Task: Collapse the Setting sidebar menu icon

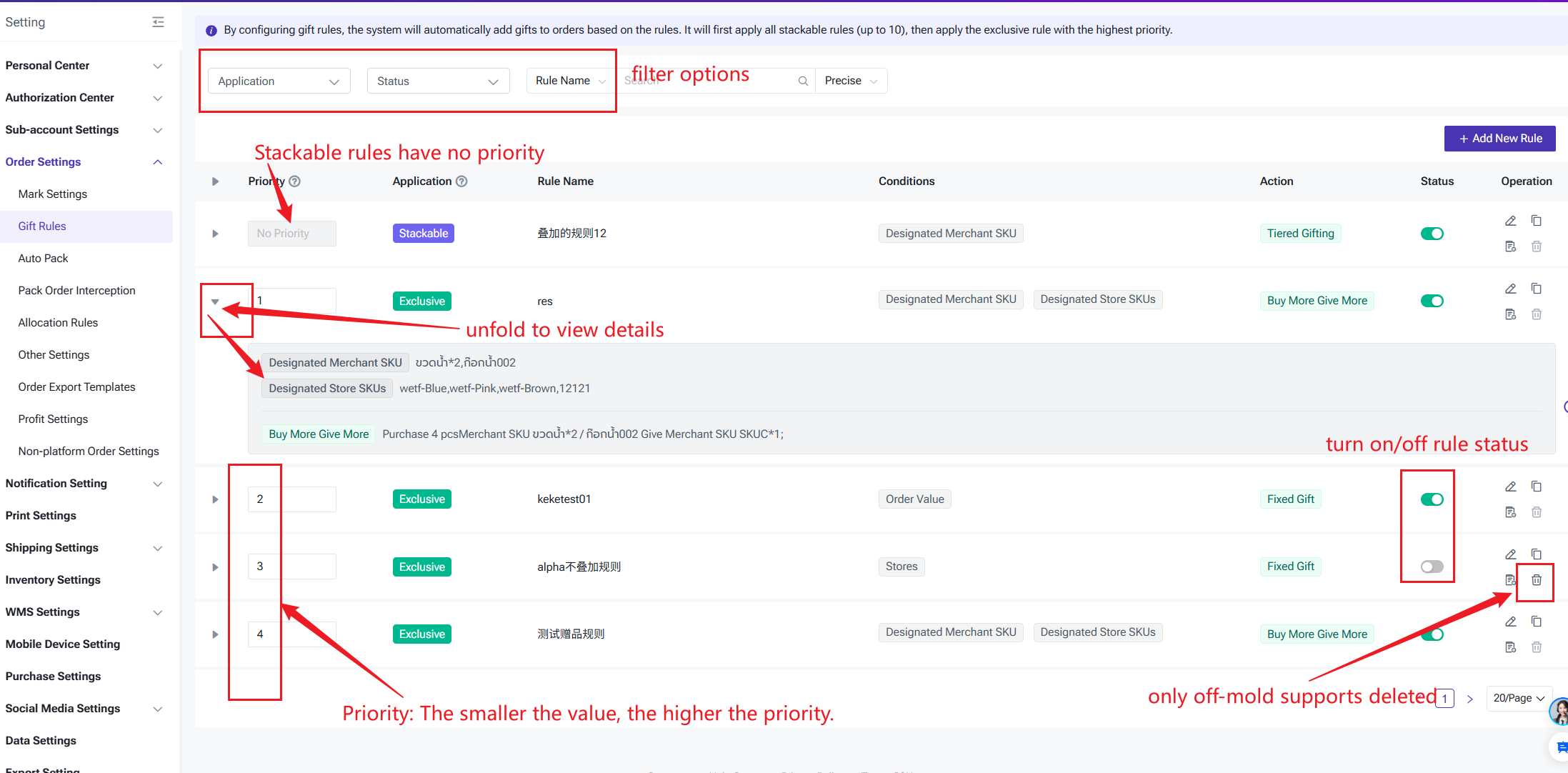Action: (x=158, y=22)
